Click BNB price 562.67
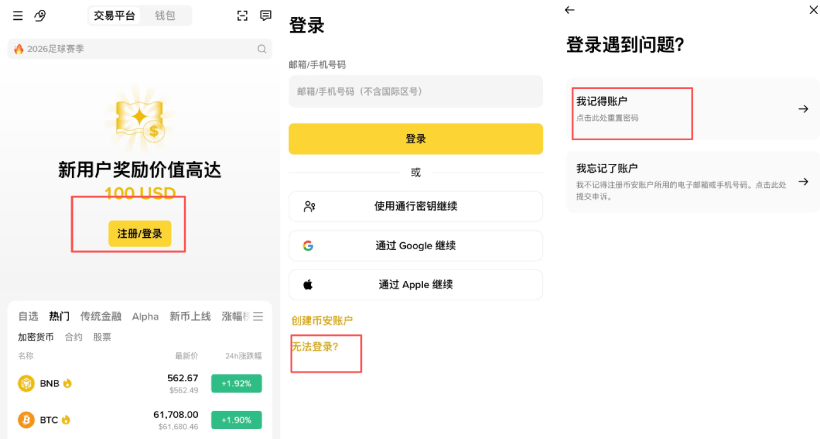The height and width of the screenshot is (439, 820). [183, 378]
